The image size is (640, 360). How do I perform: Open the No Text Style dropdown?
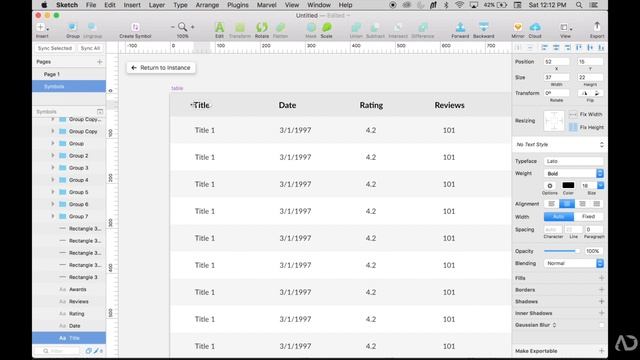(x=560, y=144)
